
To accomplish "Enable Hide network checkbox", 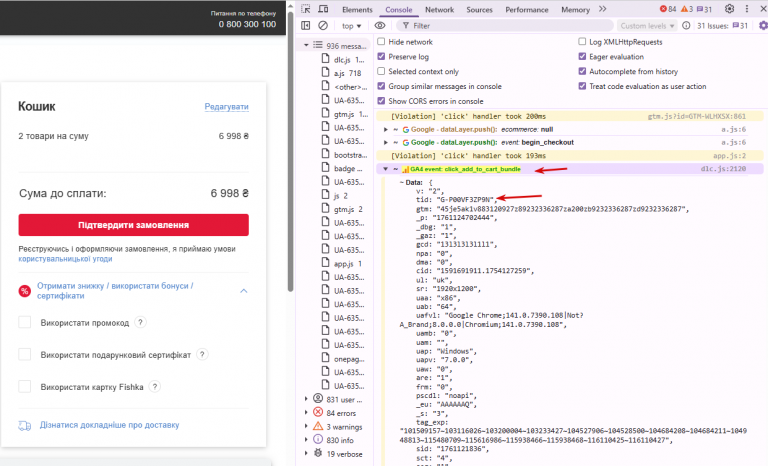I will pos(381,42).
